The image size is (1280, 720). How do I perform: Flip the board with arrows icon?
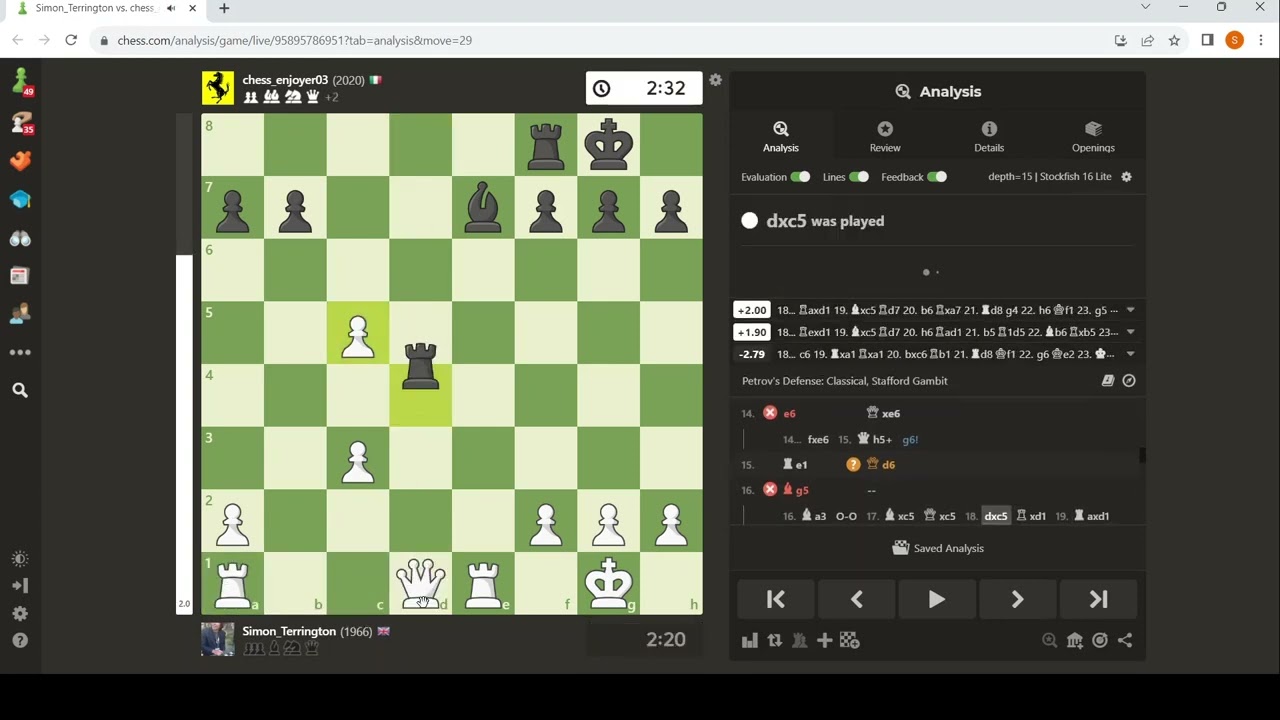(x=774, y=641)
